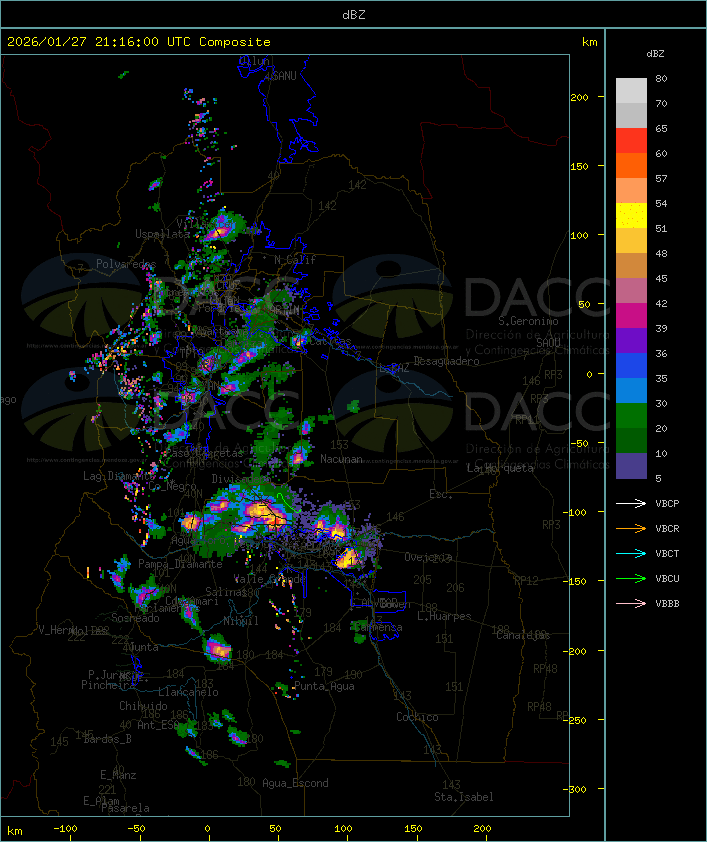Click the dBZ title at the top
The image size is (707, 842).
coord(353,13)
